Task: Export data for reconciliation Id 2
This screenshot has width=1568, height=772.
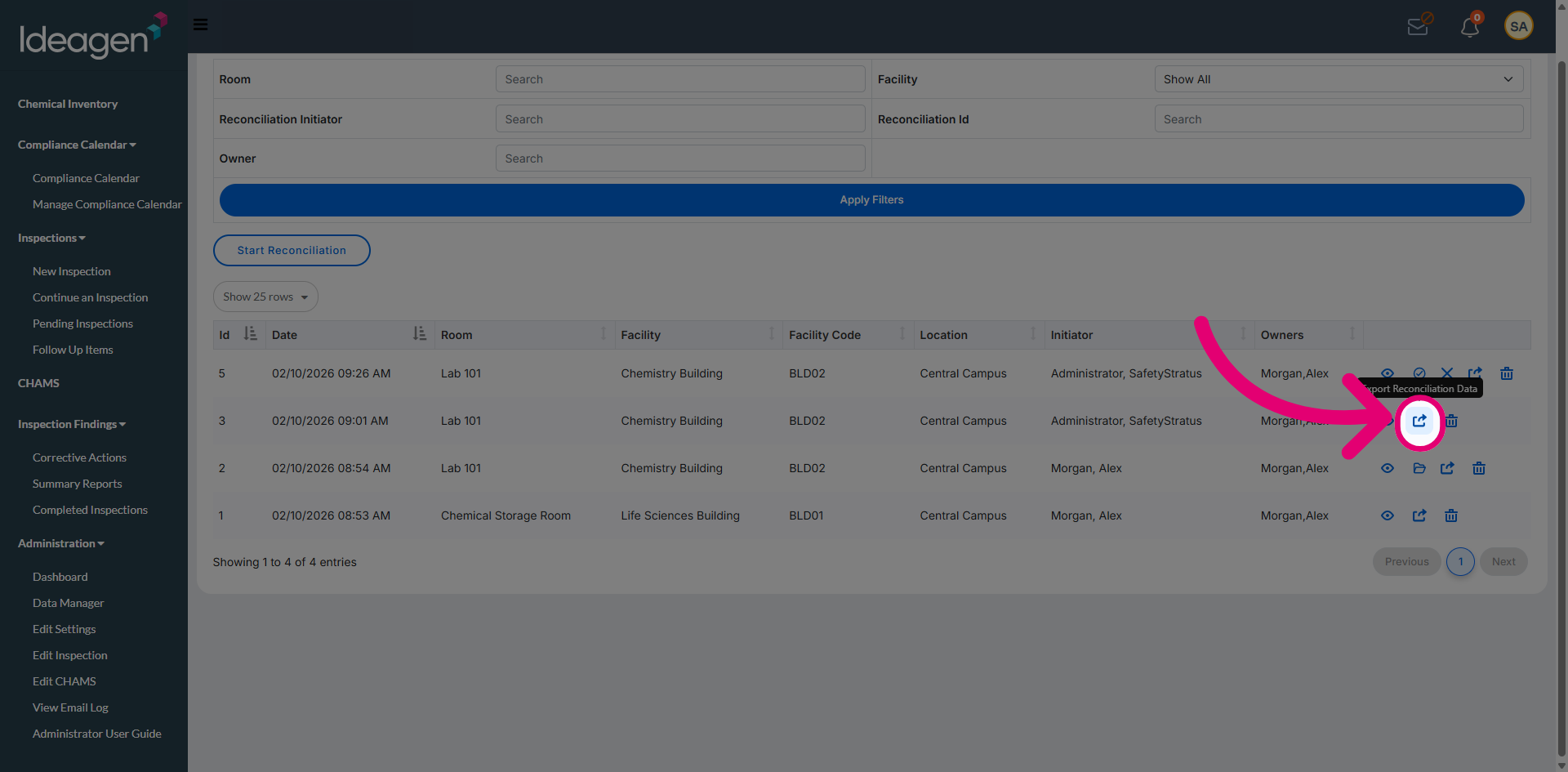Action: click(1447, 468)
